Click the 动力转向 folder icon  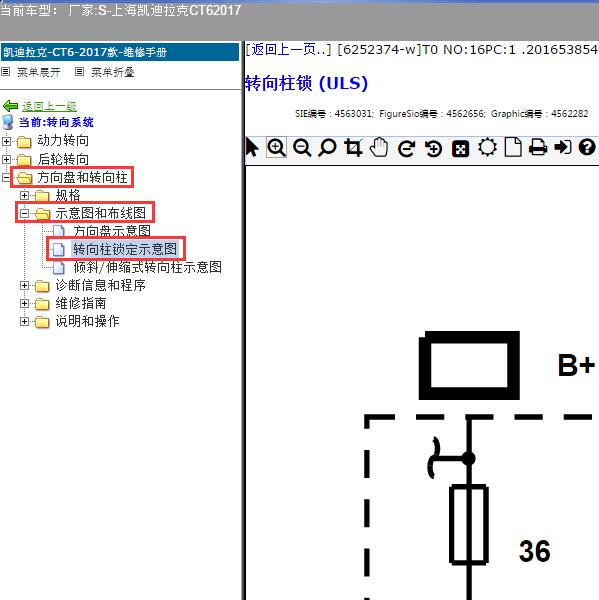point(24,142)
